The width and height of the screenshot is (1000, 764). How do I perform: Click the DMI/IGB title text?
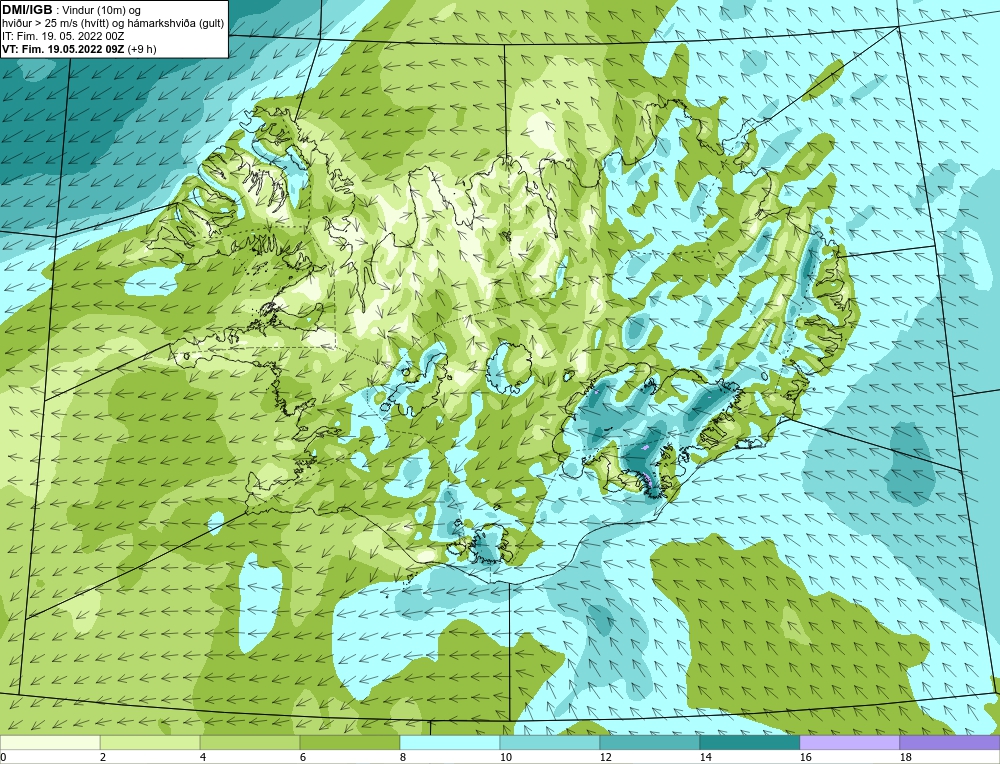pos(27,10)
